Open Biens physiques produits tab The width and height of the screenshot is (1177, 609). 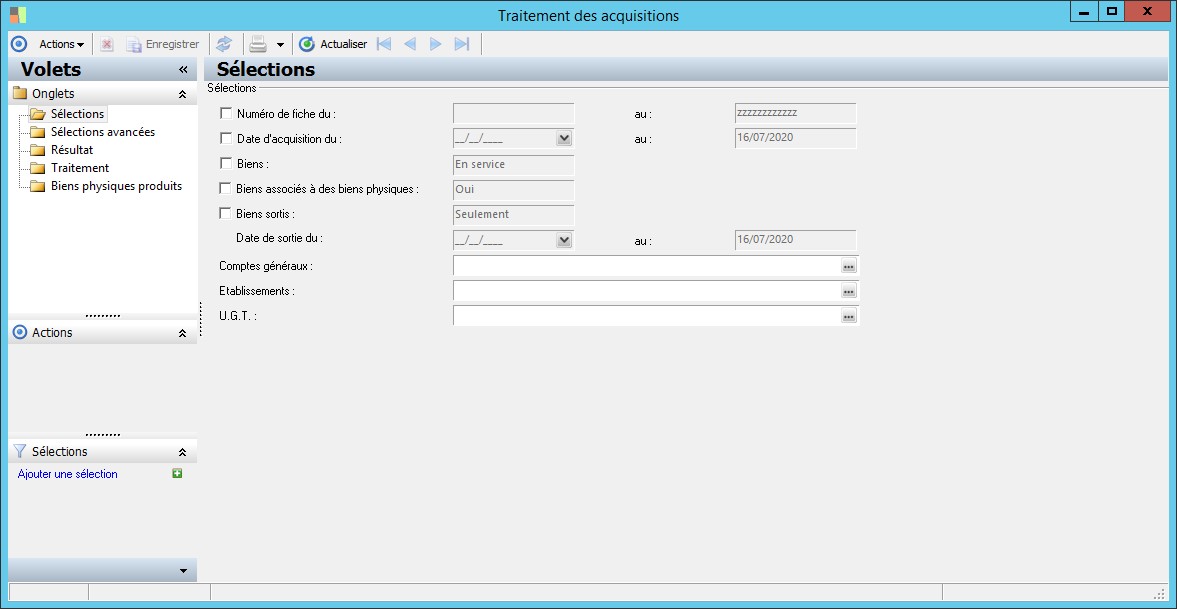click(116, 186)
